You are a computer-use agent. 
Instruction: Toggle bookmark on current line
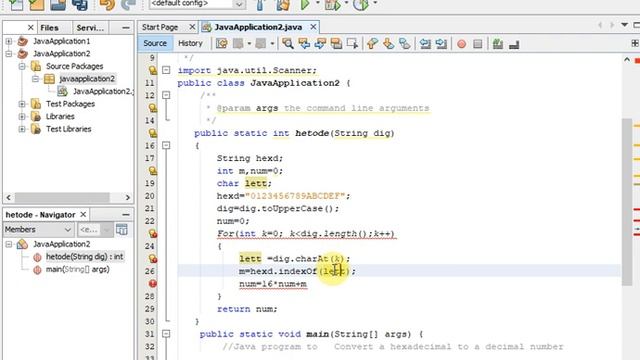click(404, 44)
